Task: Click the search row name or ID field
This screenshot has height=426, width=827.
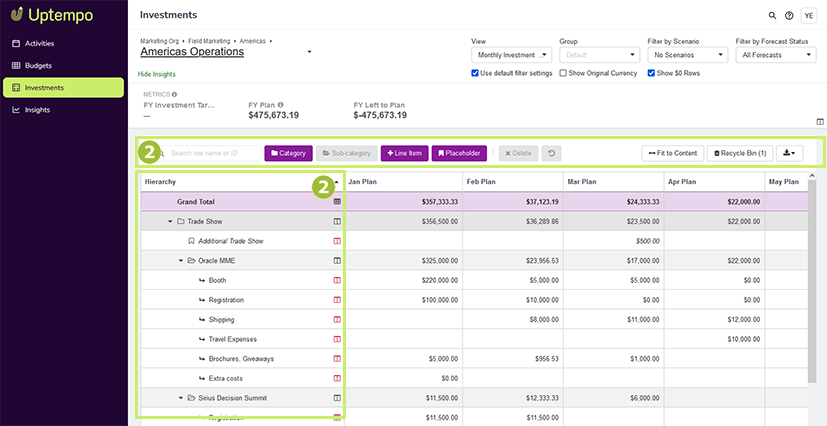Action: (210, 153)
